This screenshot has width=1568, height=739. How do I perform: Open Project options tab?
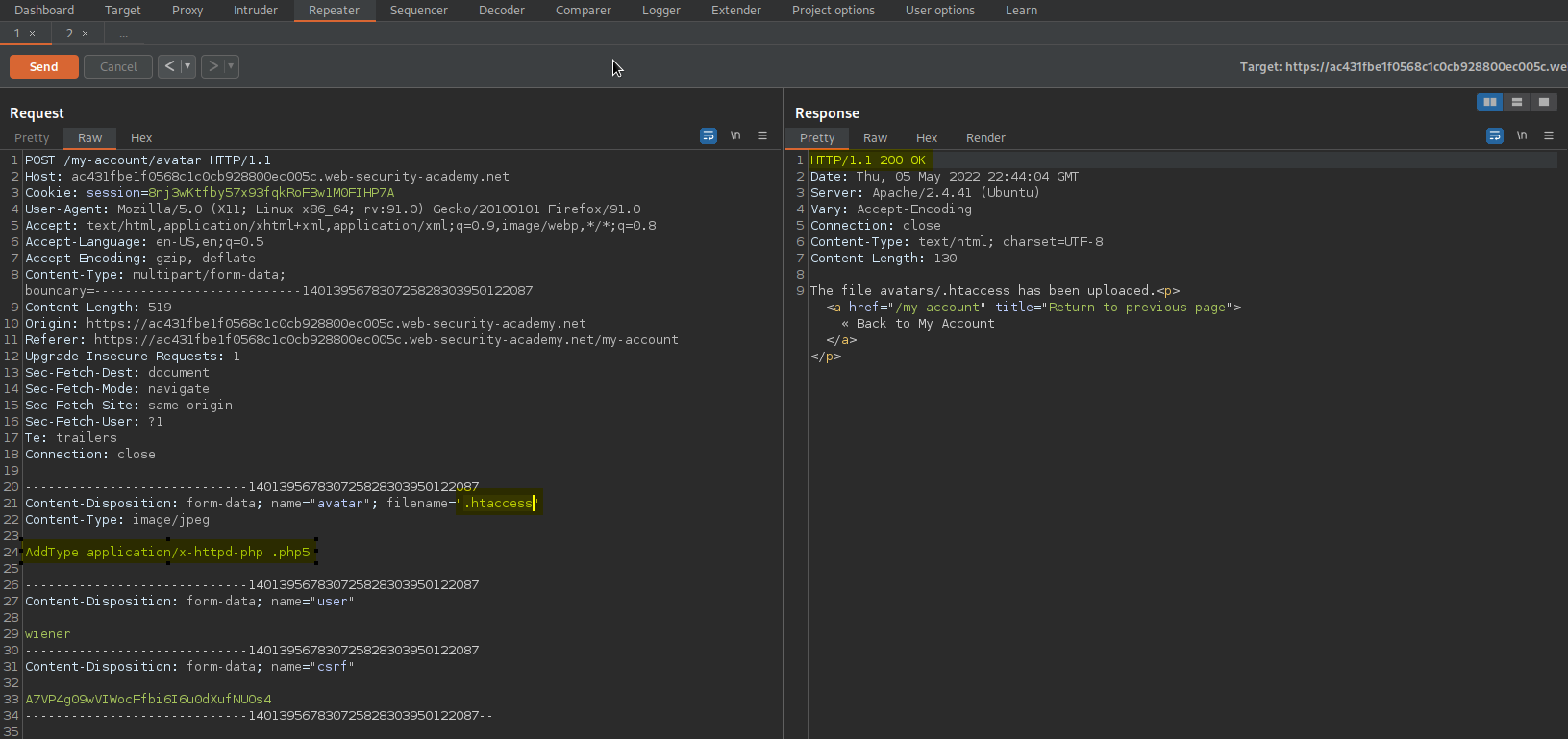[x=834, y=11]
